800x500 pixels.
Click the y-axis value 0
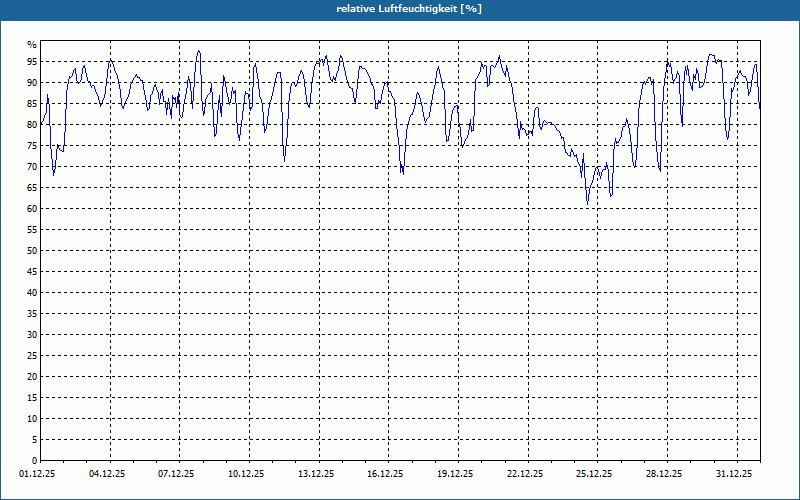click(x=34, y=461)
